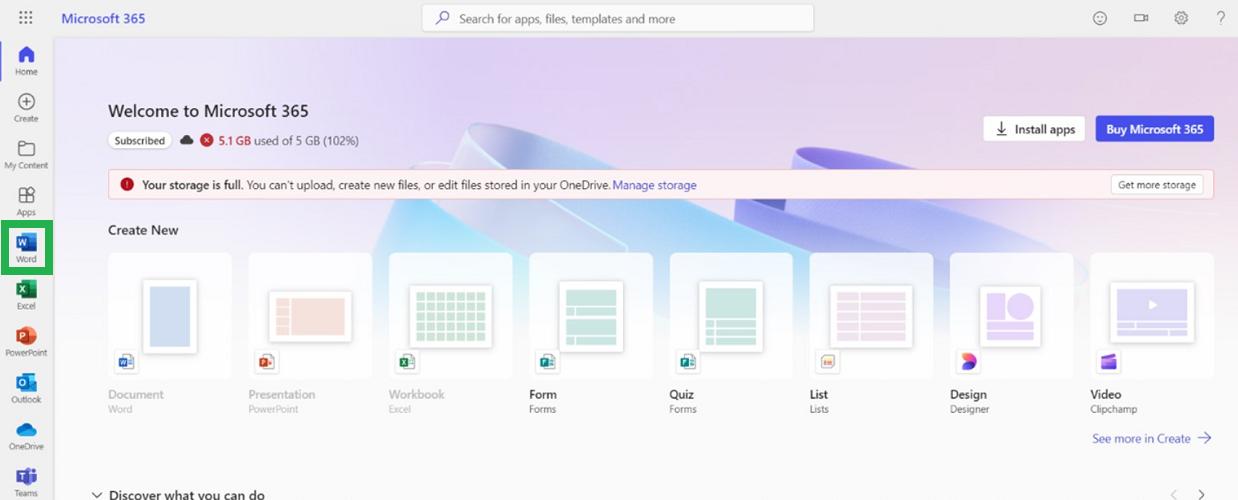Click the video camera meeting icon
This screenshot has height=500, width=1238.
(x=1141, y=18)
